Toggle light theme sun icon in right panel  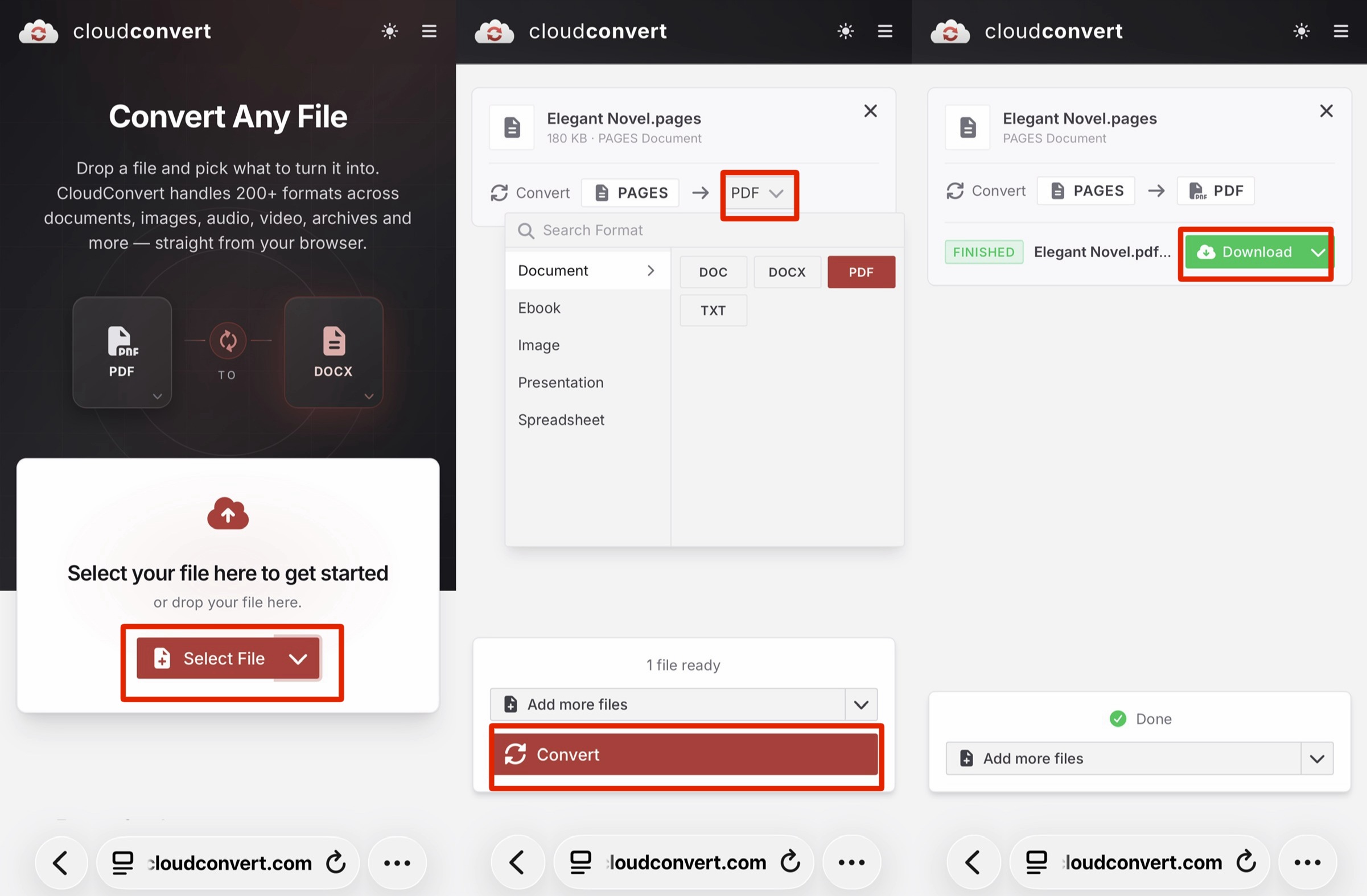pos(1302,31)
